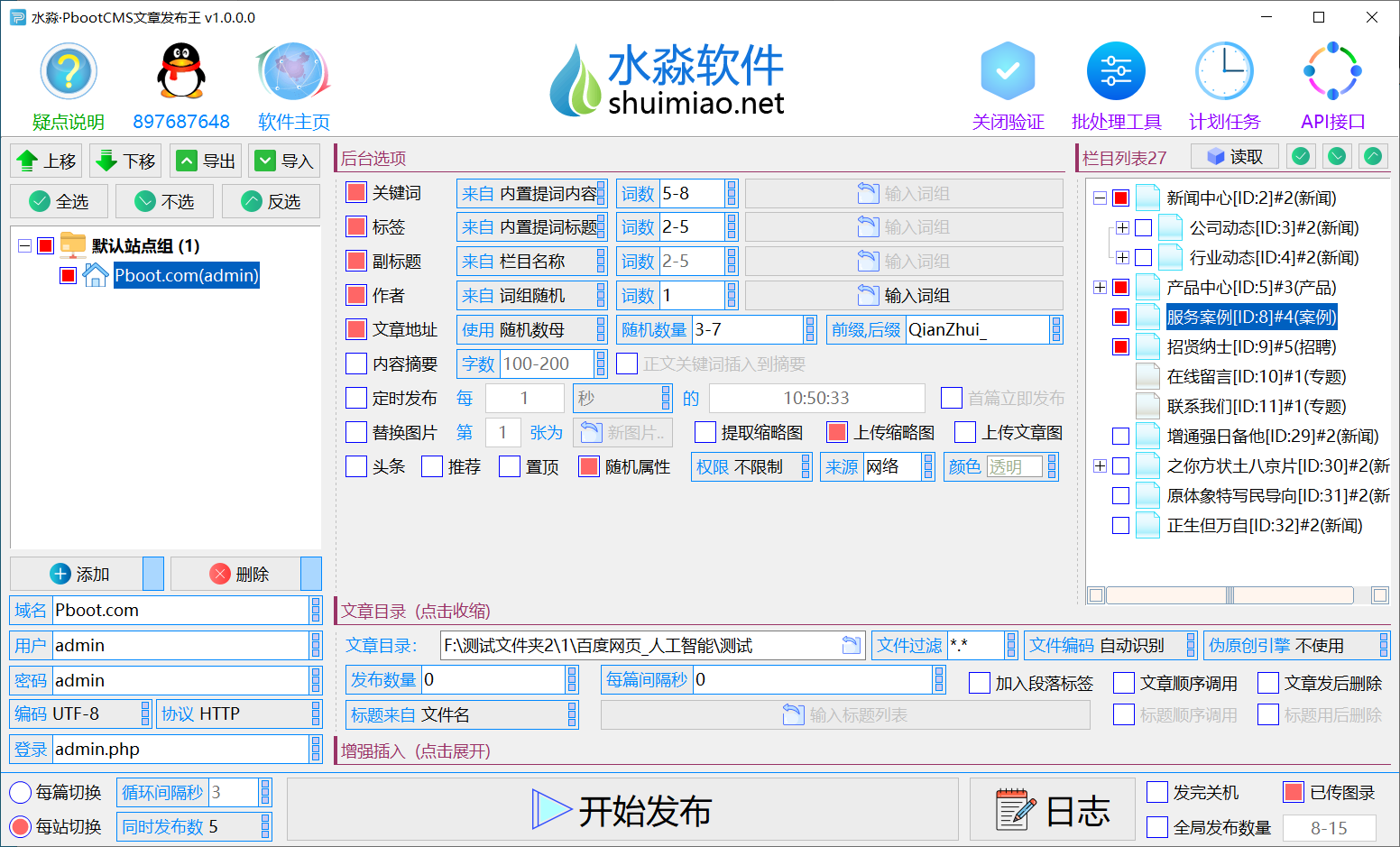This screenshot has width=1400, height=847.
Task: Open the 关键词 来自 内置提词内容 dropdown
Action: tap(531, 193)
